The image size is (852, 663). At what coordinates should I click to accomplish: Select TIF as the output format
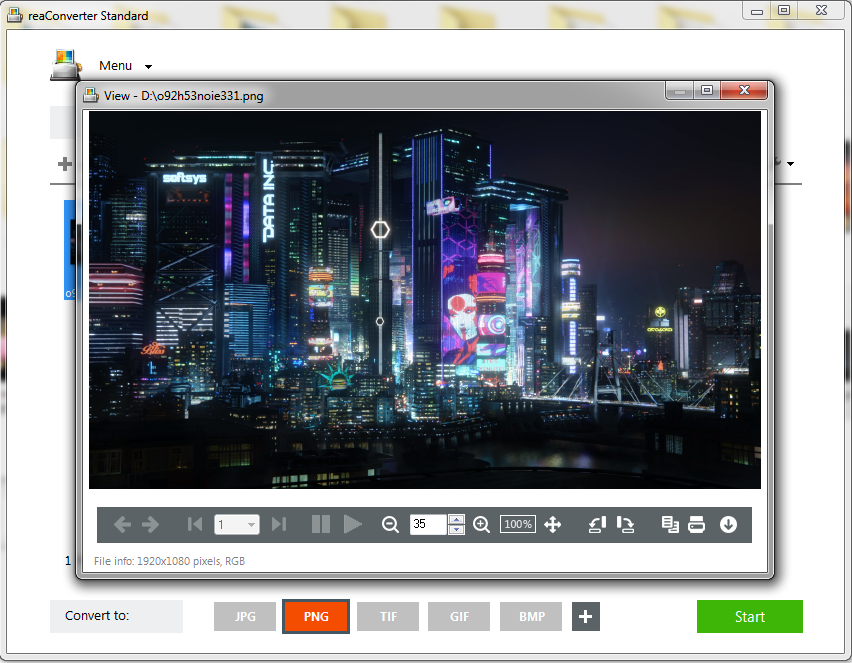point(388,616)
